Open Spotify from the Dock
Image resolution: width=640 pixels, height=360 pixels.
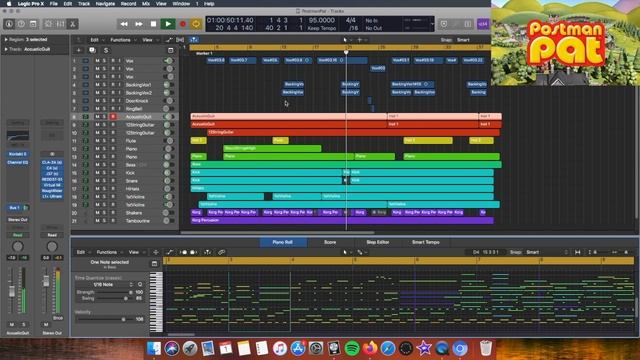(x=352, y=348)
